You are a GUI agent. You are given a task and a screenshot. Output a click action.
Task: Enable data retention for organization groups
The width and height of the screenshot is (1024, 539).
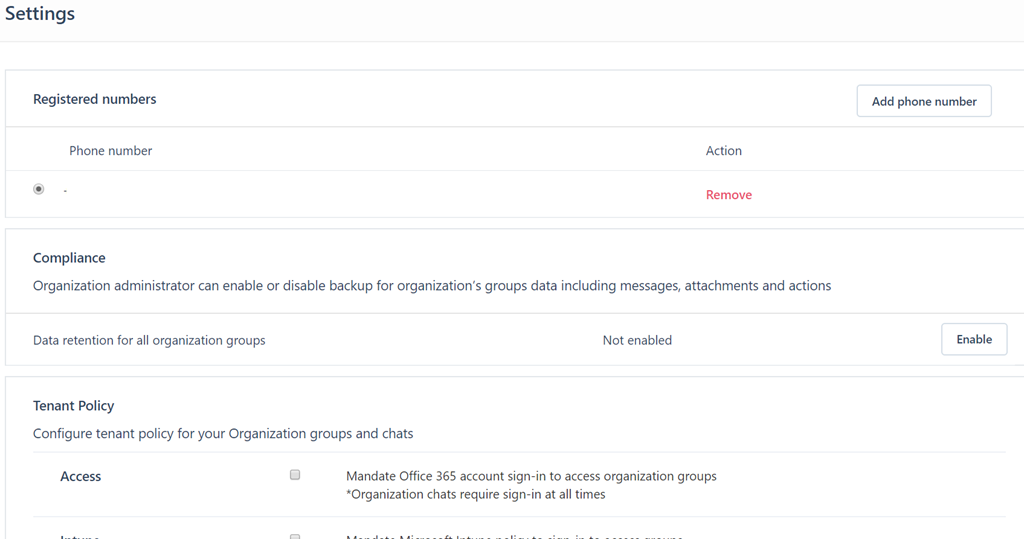[973, 339]
